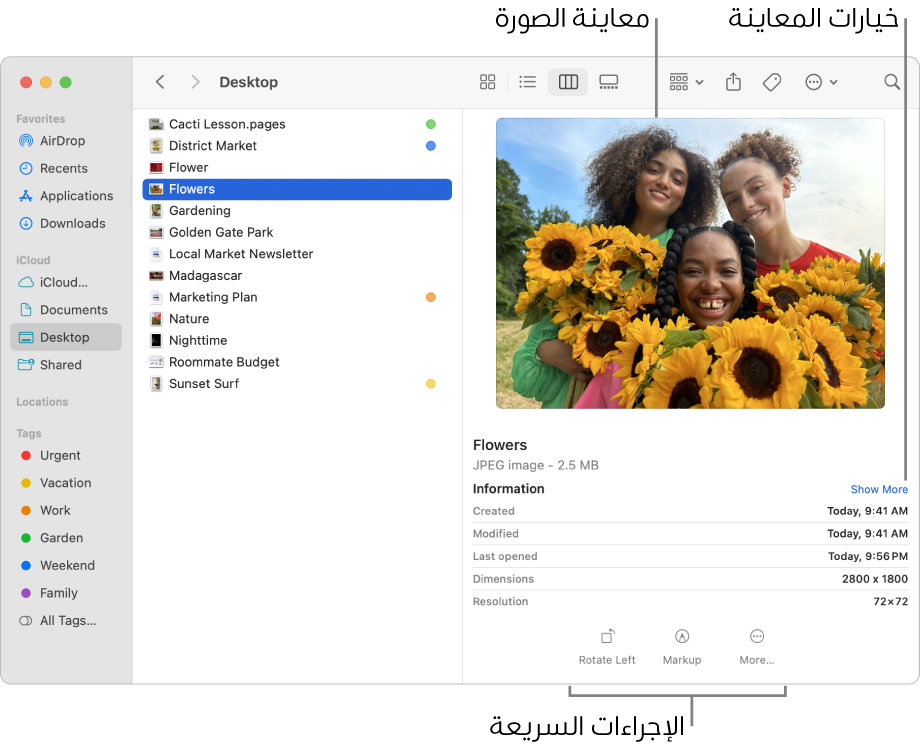Select the Flower file

point(297,168)
